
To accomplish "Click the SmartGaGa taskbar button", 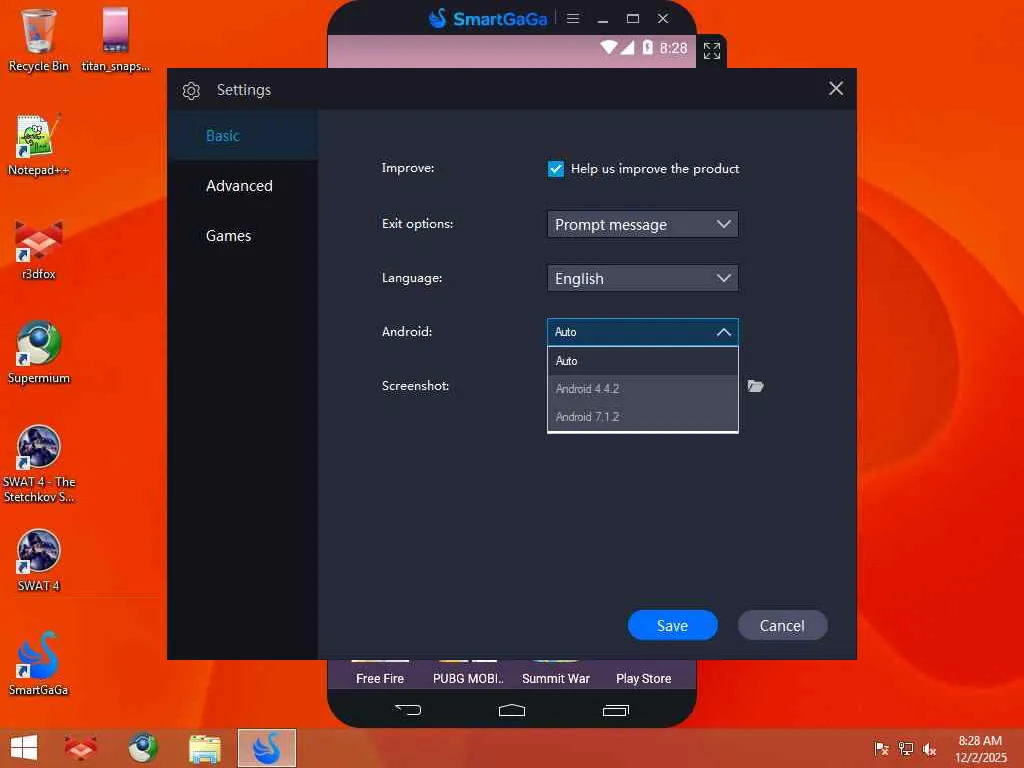I will pos(266,748).
